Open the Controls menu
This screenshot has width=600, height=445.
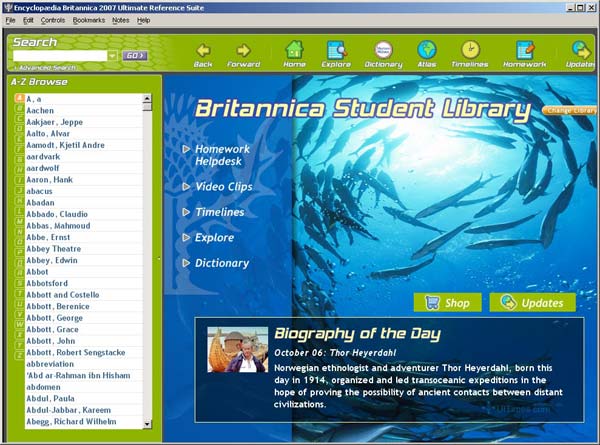pos(53,20)
